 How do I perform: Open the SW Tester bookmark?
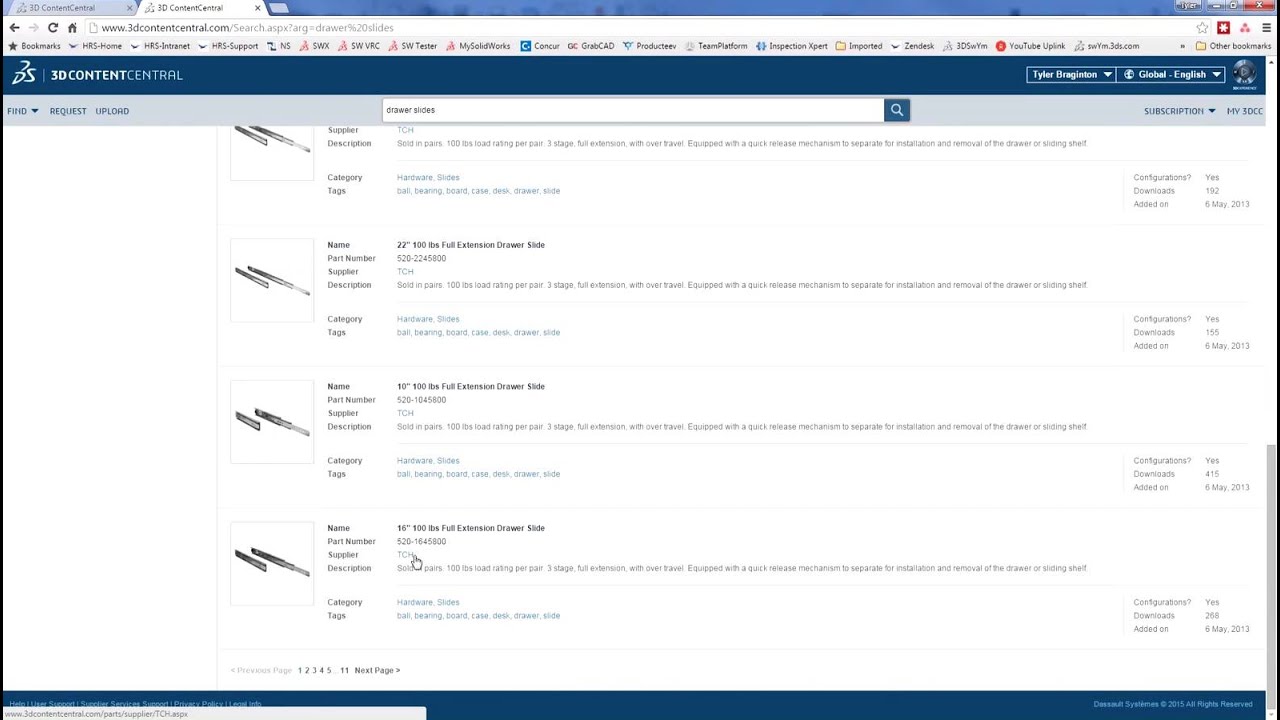(x=412, y=46)
